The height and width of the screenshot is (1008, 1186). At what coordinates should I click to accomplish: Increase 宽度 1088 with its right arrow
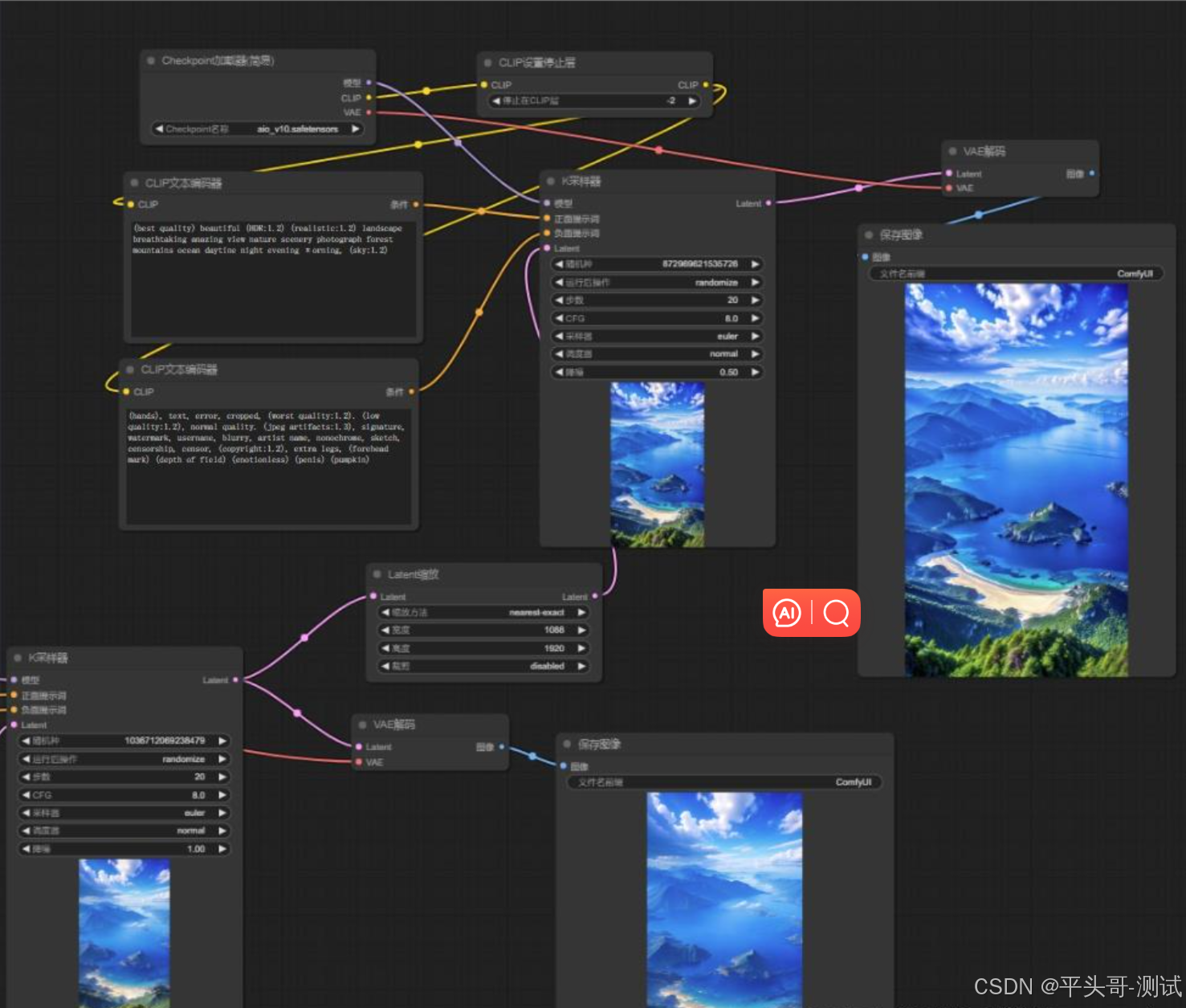tap(582, 631)
